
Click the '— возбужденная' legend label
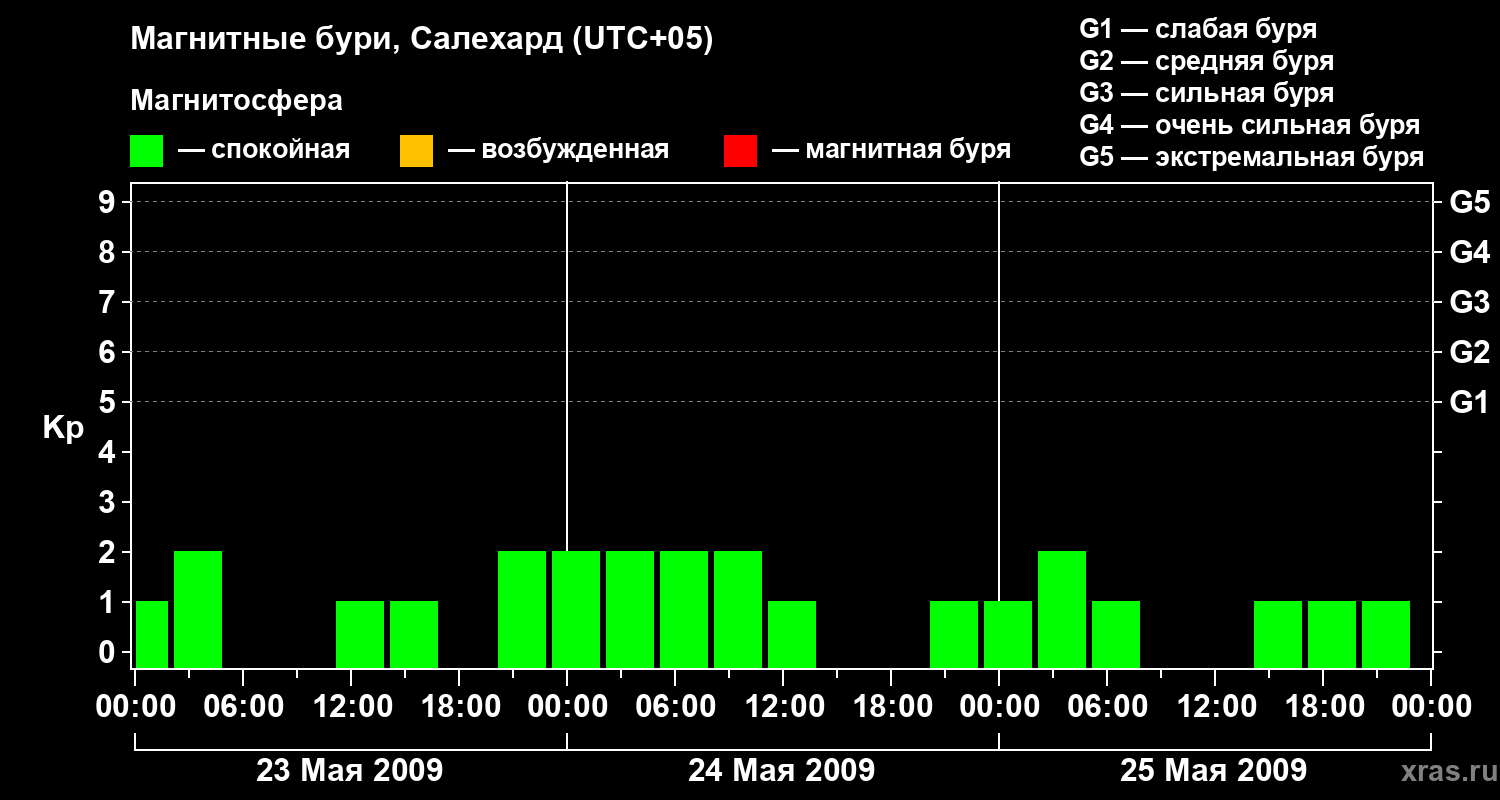(x=558, y=151)
